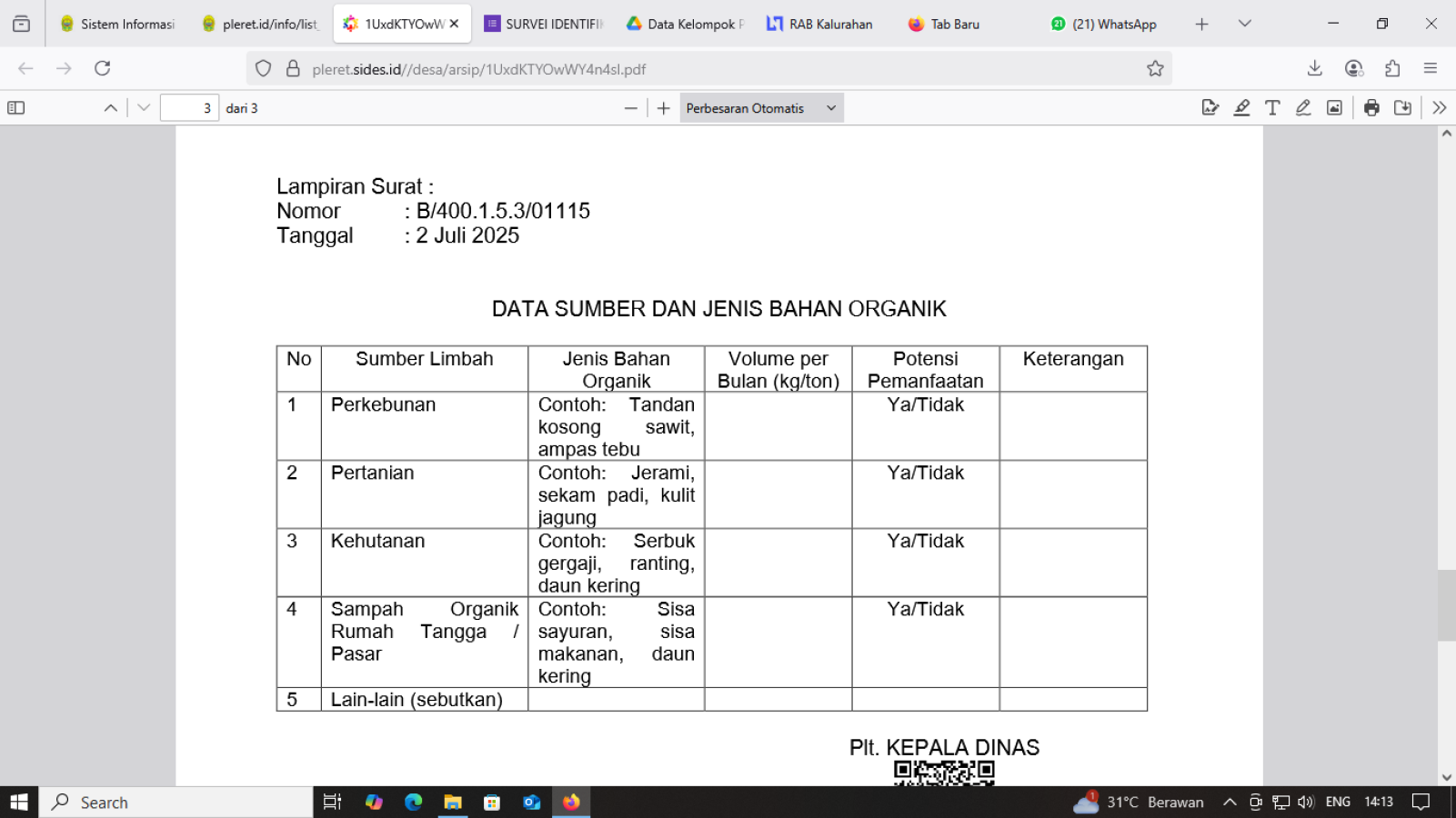Click scrollbar up arrow in PDF viewer

point(1447,134)
